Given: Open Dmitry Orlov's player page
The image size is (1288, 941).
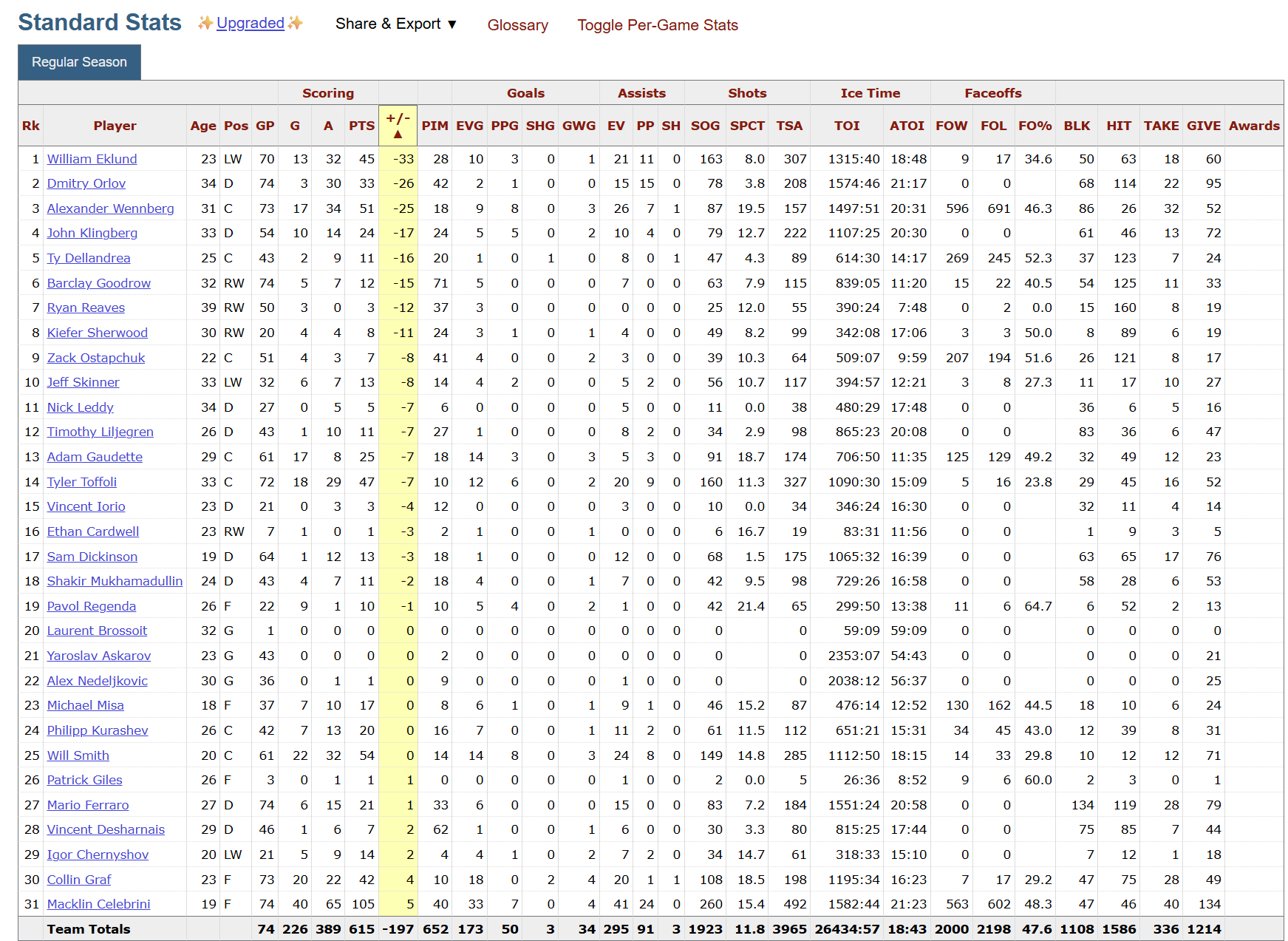Looking at the screenshot, I should (x=86, y=183).
